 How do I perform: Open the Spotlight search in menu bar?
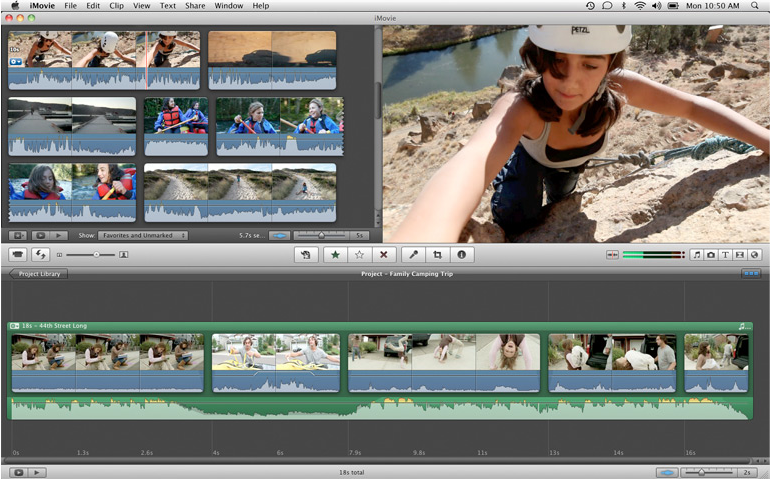point(755,6)
